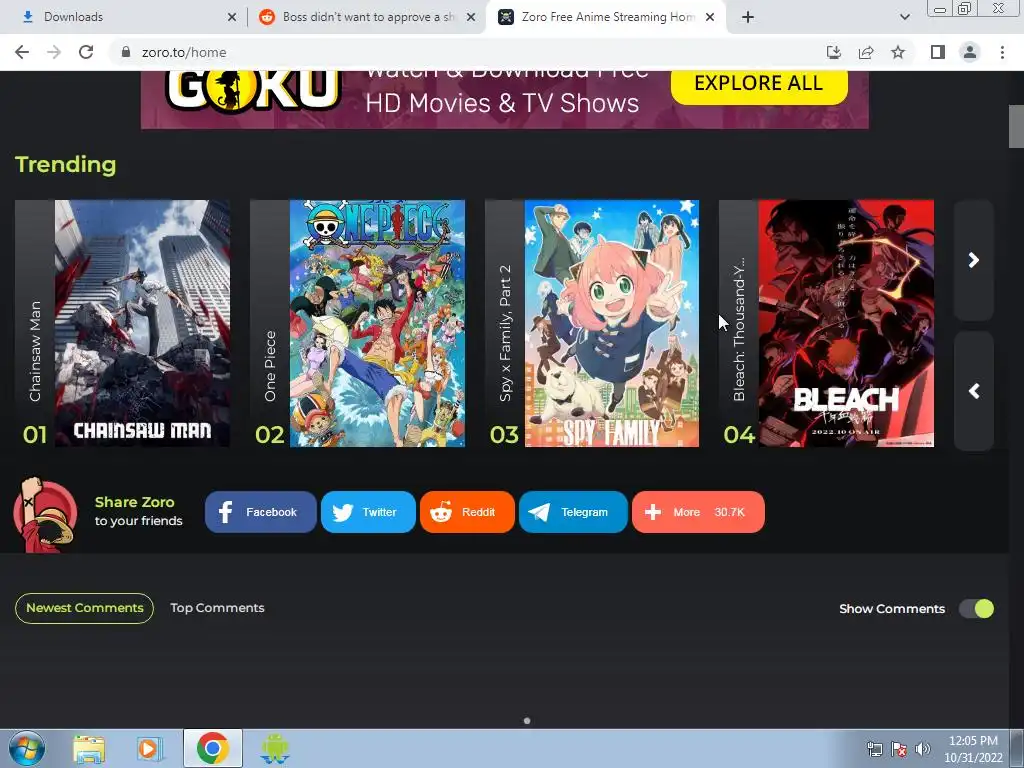Screen dimensions: 1024x768
Task: Click the volume speaker tray icon
Action: click(x=923, y=749)
